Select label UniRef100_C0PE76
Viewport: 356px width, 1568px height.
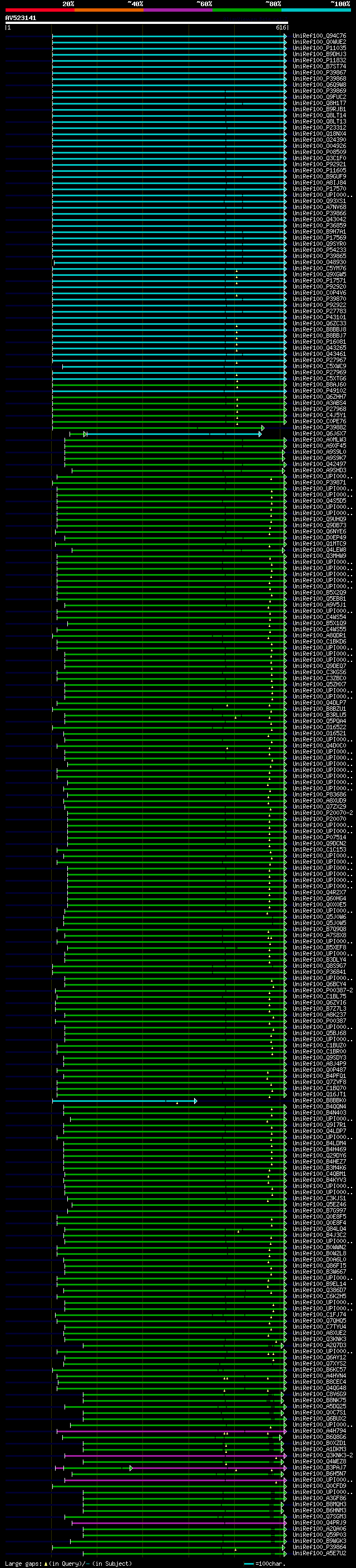click(x=319, y=422)
